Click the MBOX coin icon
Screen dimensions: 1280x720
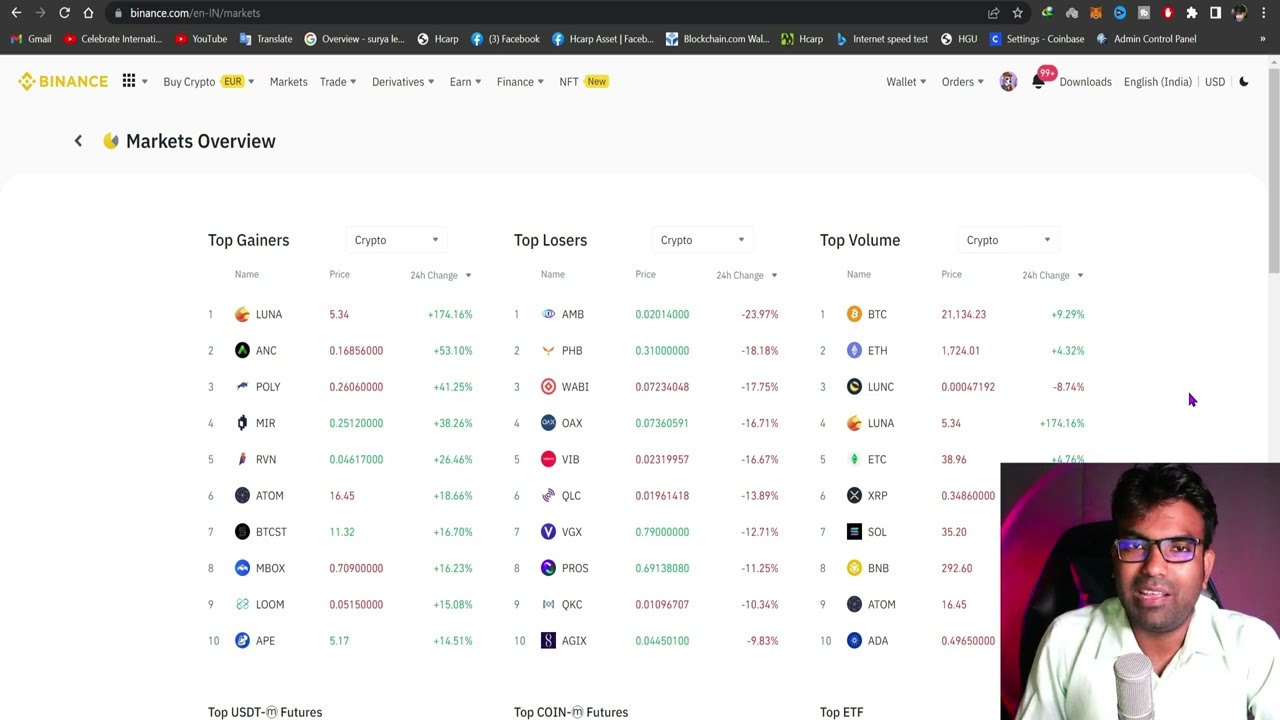coord(242,568)
